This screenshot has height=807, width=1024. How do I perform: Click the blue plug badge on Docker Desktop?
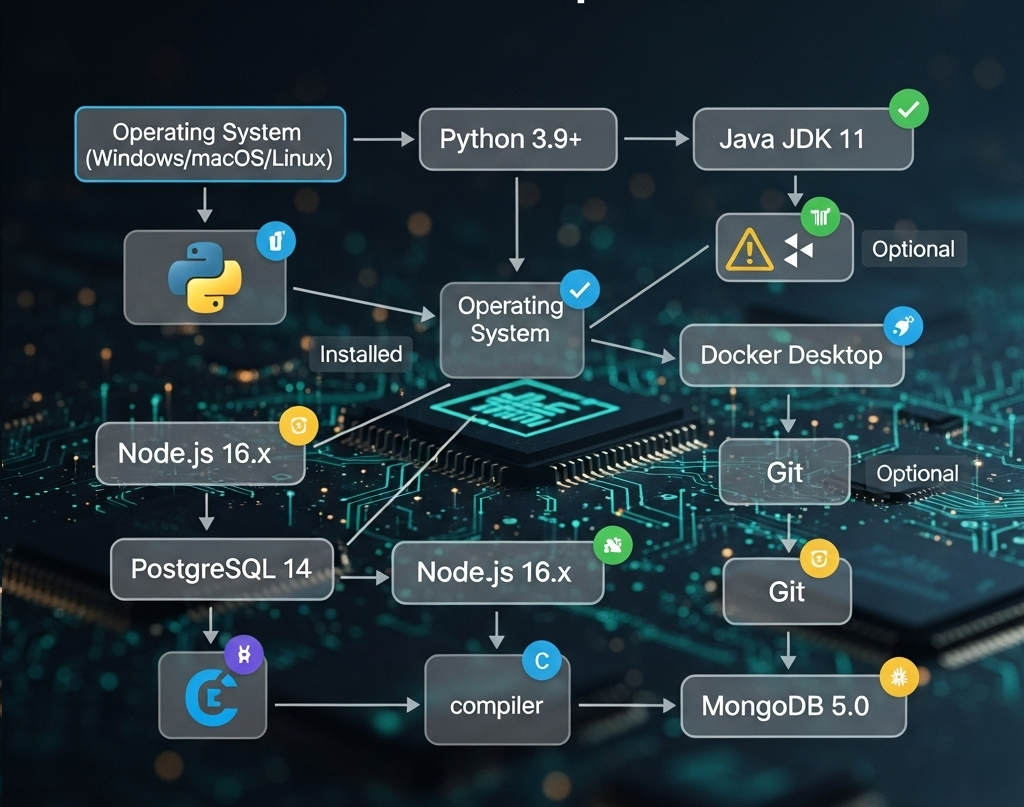tap(903, 327)
